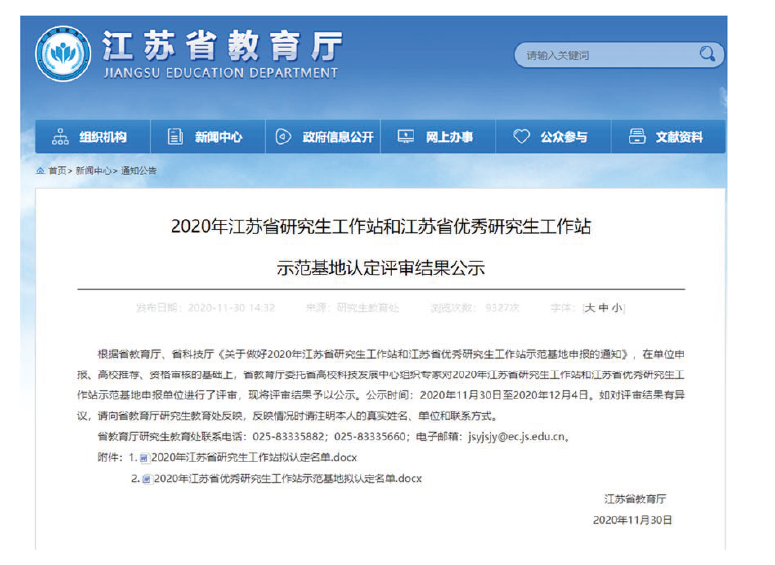Click docx icon of attachment 2

tap(147, 479)
